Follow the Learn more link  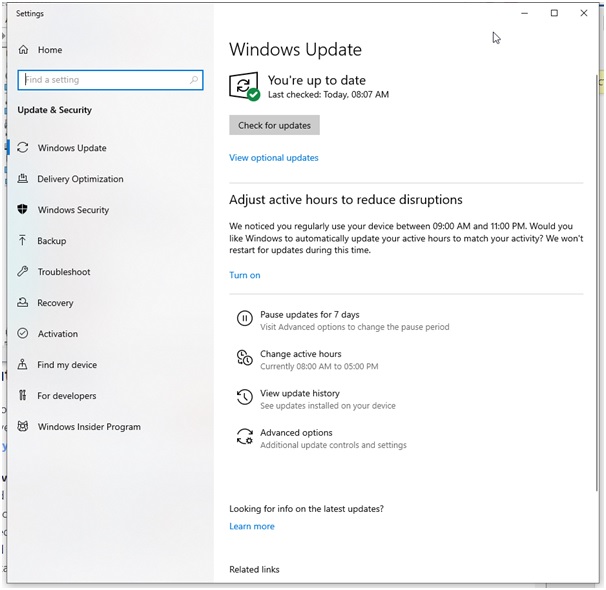(252, 526)
